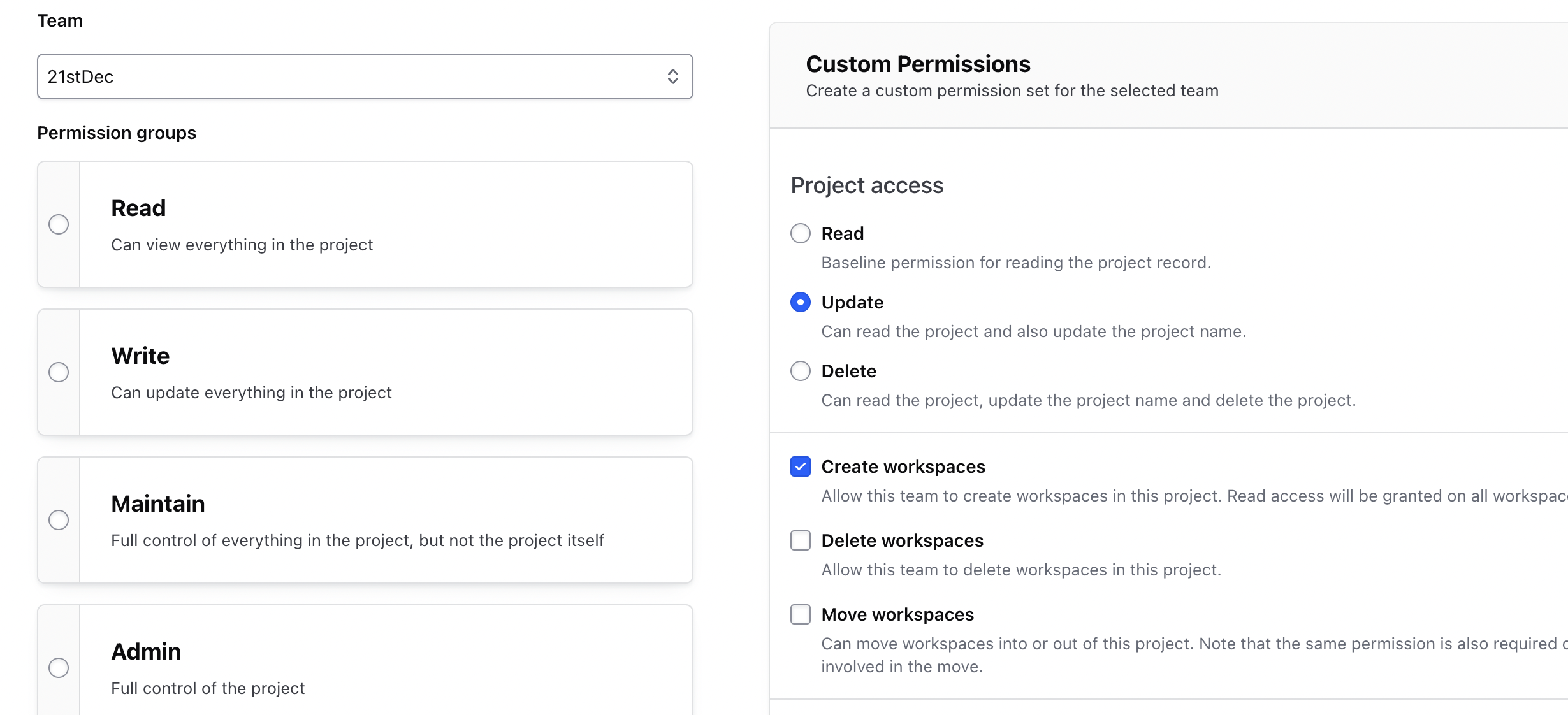
Task: Click the Write permission group card title
Action: click(x=140, y=356)
